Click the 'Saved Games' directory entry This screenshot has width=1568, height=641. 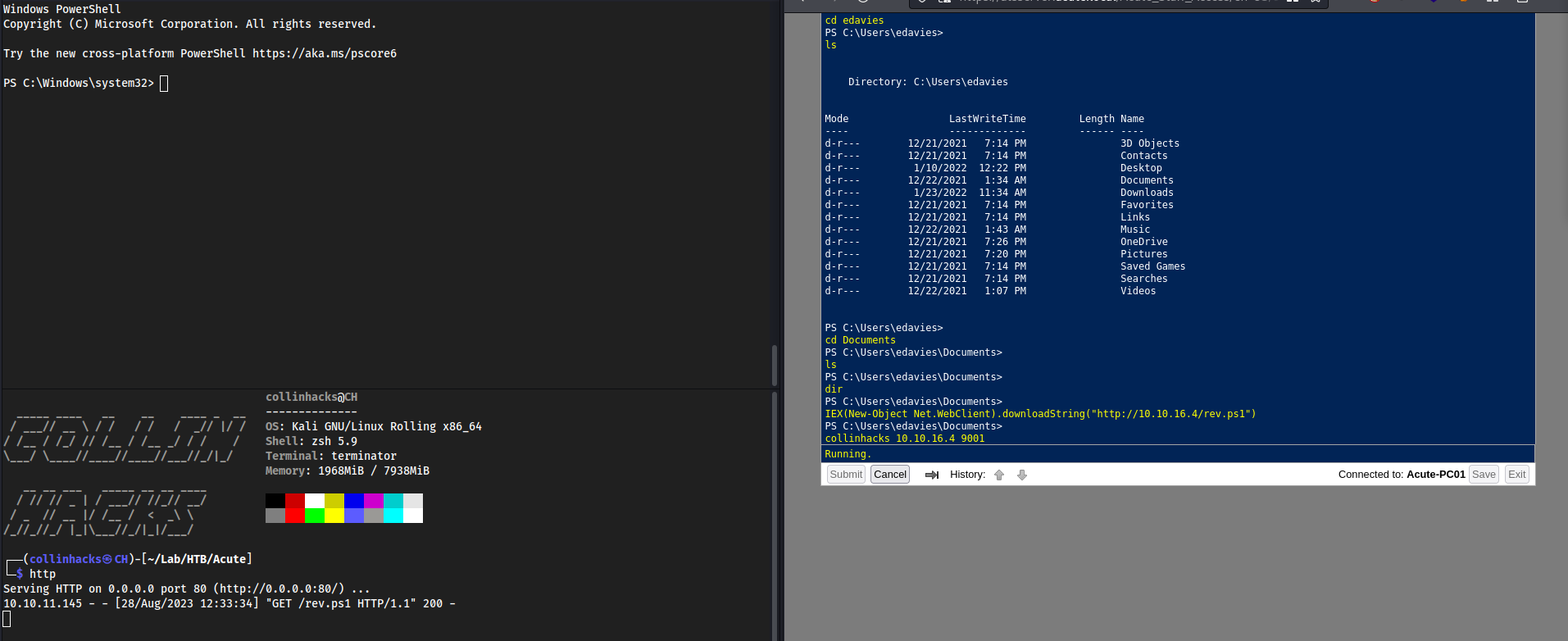[1153, 266]
